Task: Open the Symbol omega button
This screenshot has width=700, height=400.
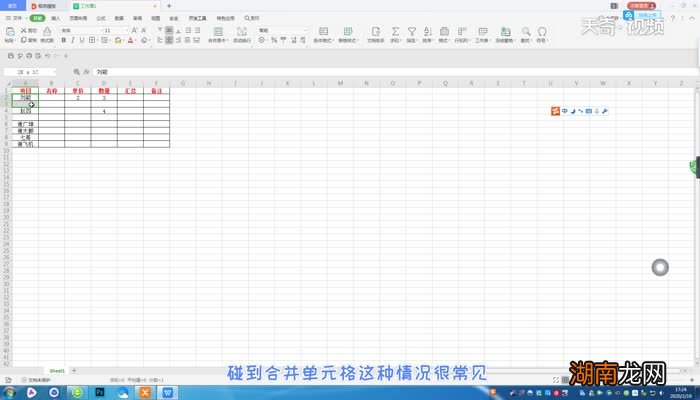Action: click(542, 34)
